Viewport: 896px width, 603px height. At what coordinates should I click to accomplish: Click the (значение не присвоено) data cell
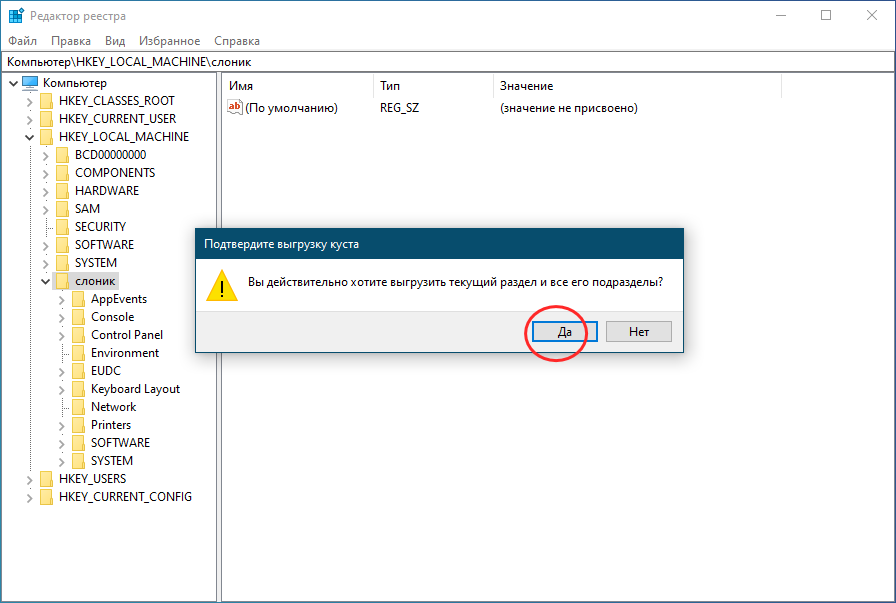(x=569, y=108)
